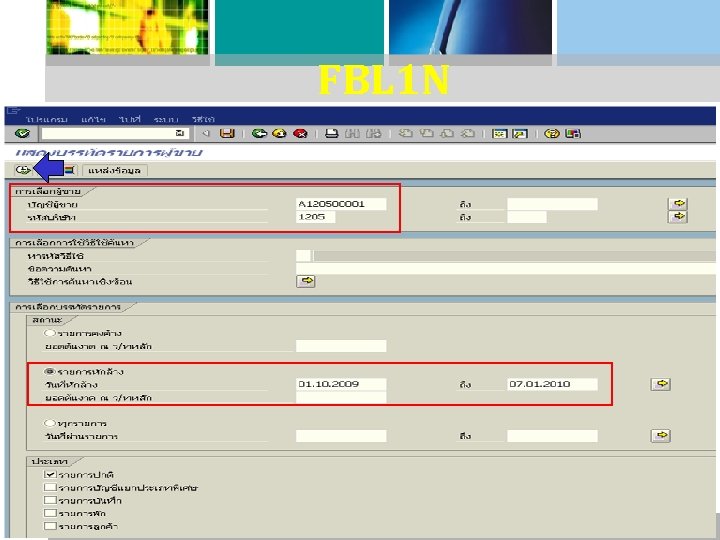
Task: Click the clearing date 'to' field 07.01.2010
Action: (x=552, y=384)
